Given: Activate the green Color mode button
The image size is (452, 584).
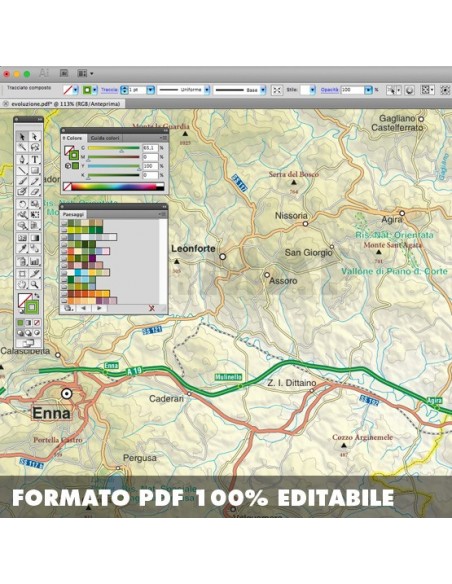Looking at the screenshot, I should tap(21, 323).
